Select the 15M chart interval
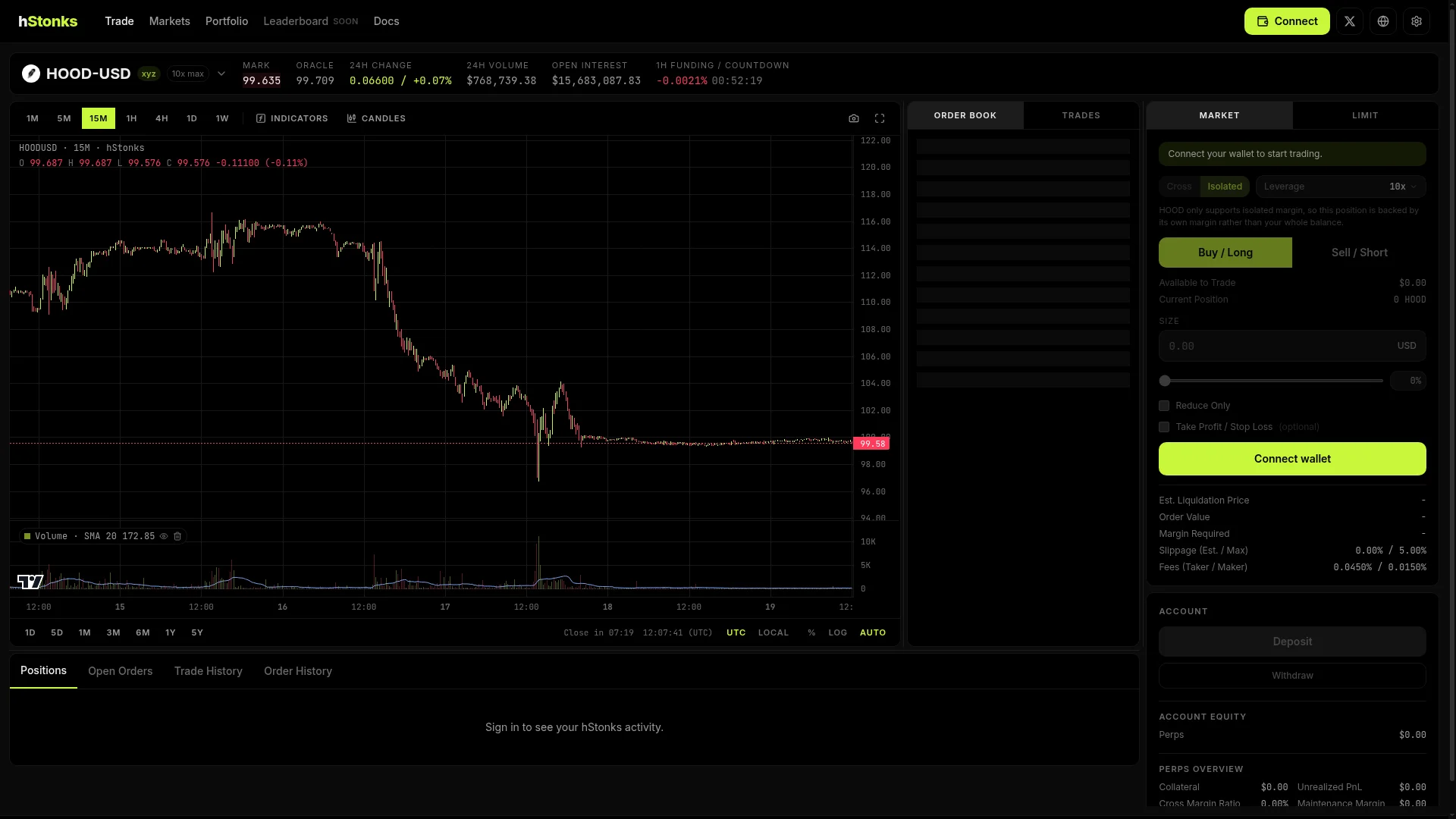Screen dimensions: 1456x819 [x=99, y=118]
